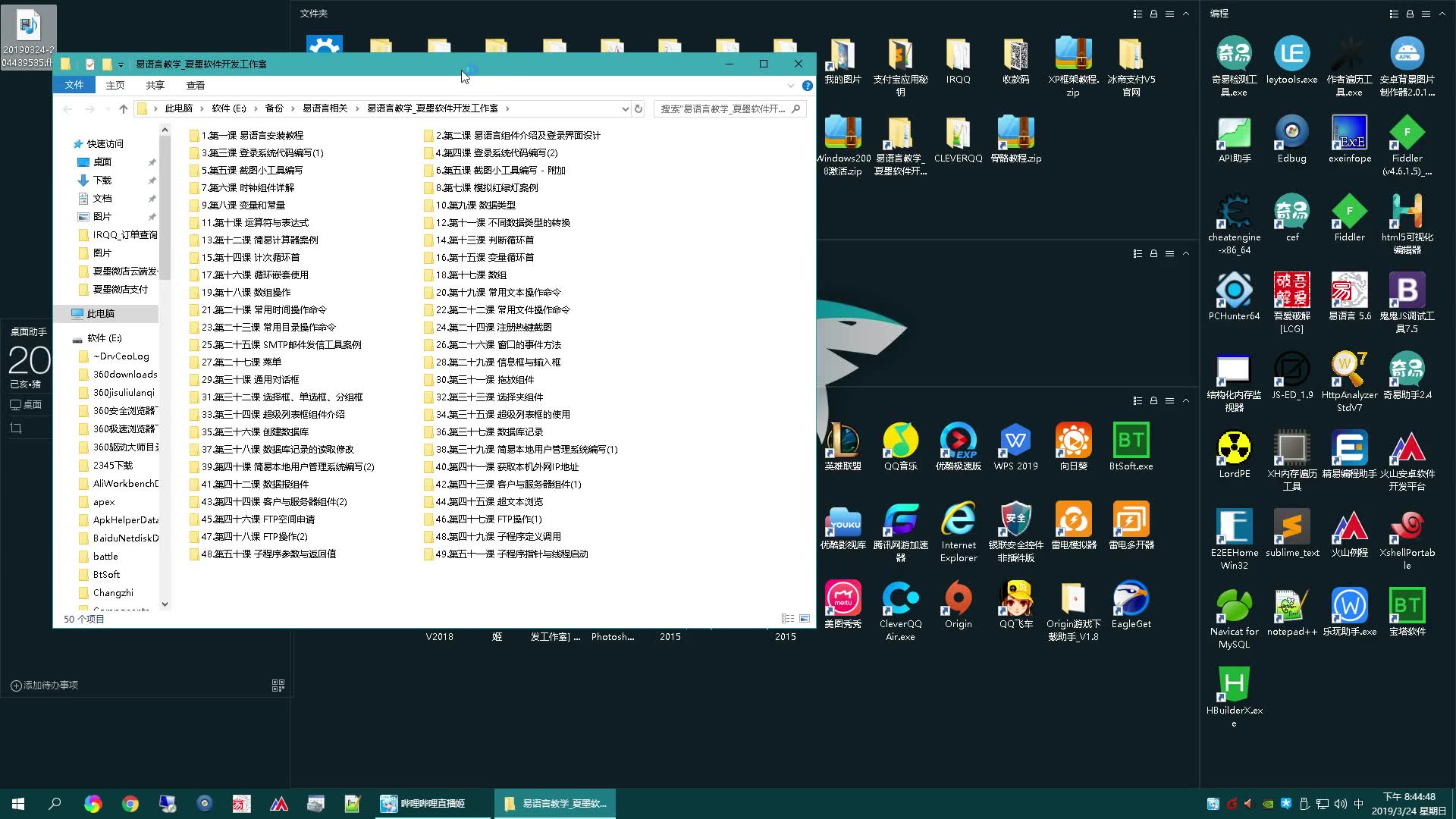This screenshot has width=1456, height=819.
Task: Click the folder search input field
Action: point(723,108)
